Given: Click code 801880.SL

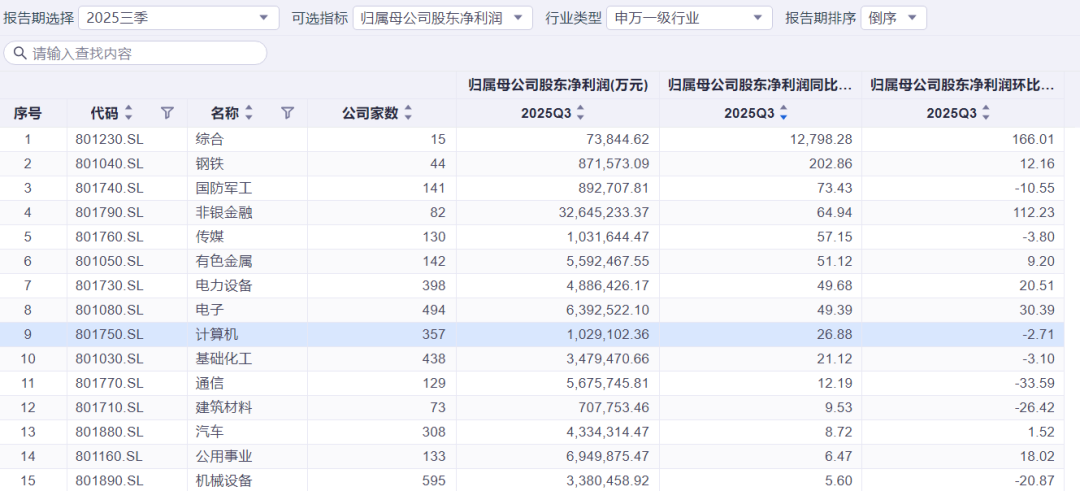Looking at the screenshot, I should pos(110,432).
